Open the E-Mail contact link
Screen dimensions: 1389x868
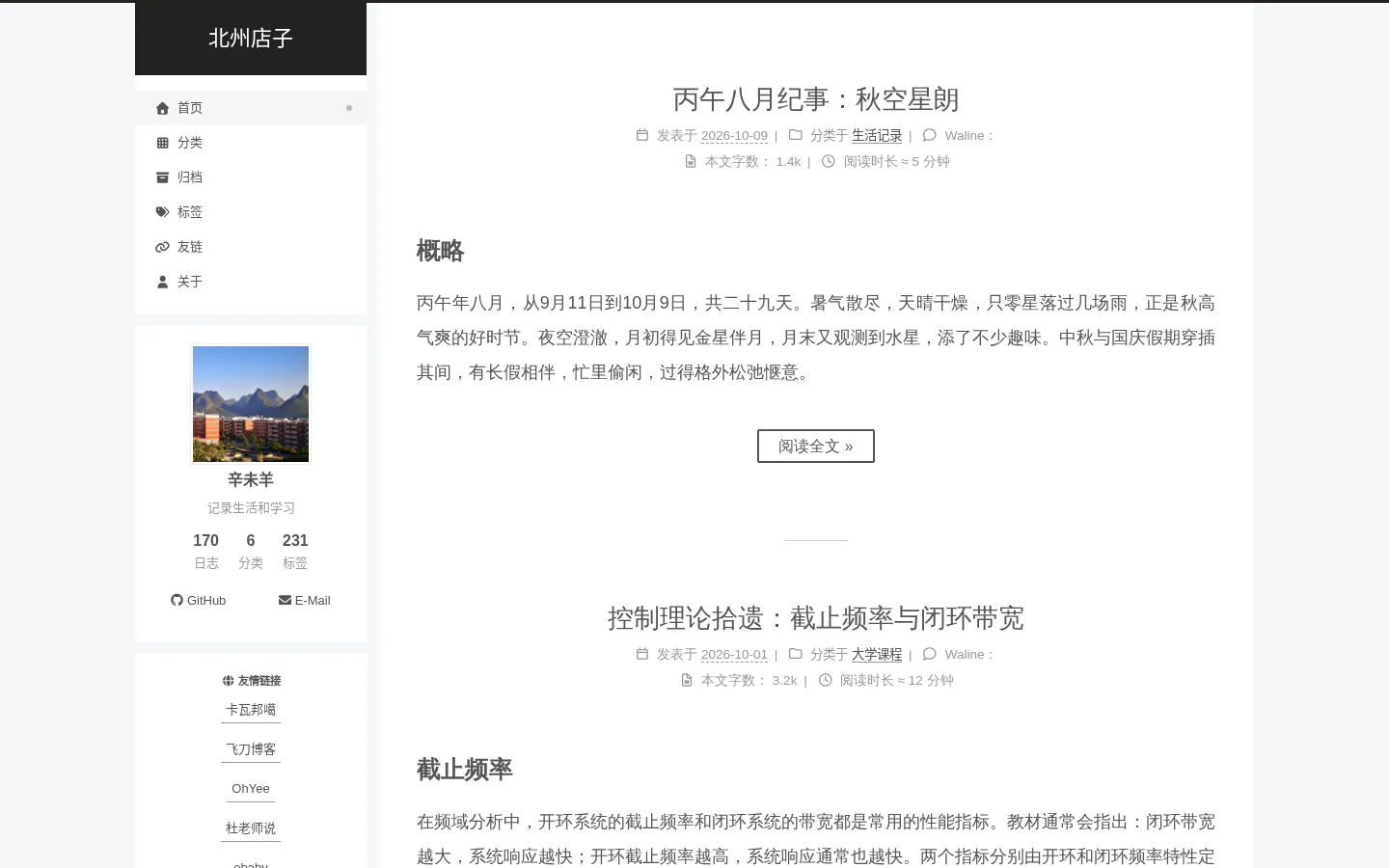click(x=305, y=600)
